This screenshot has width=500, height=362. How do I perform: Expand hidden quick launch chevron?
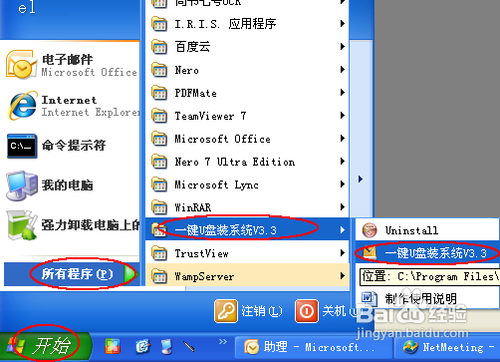(x=223, y=341)
